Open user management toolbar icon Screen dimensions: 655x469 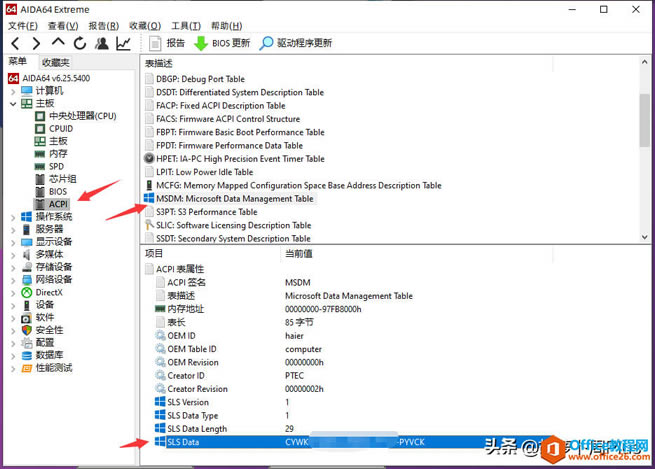[x=102, y=43]
